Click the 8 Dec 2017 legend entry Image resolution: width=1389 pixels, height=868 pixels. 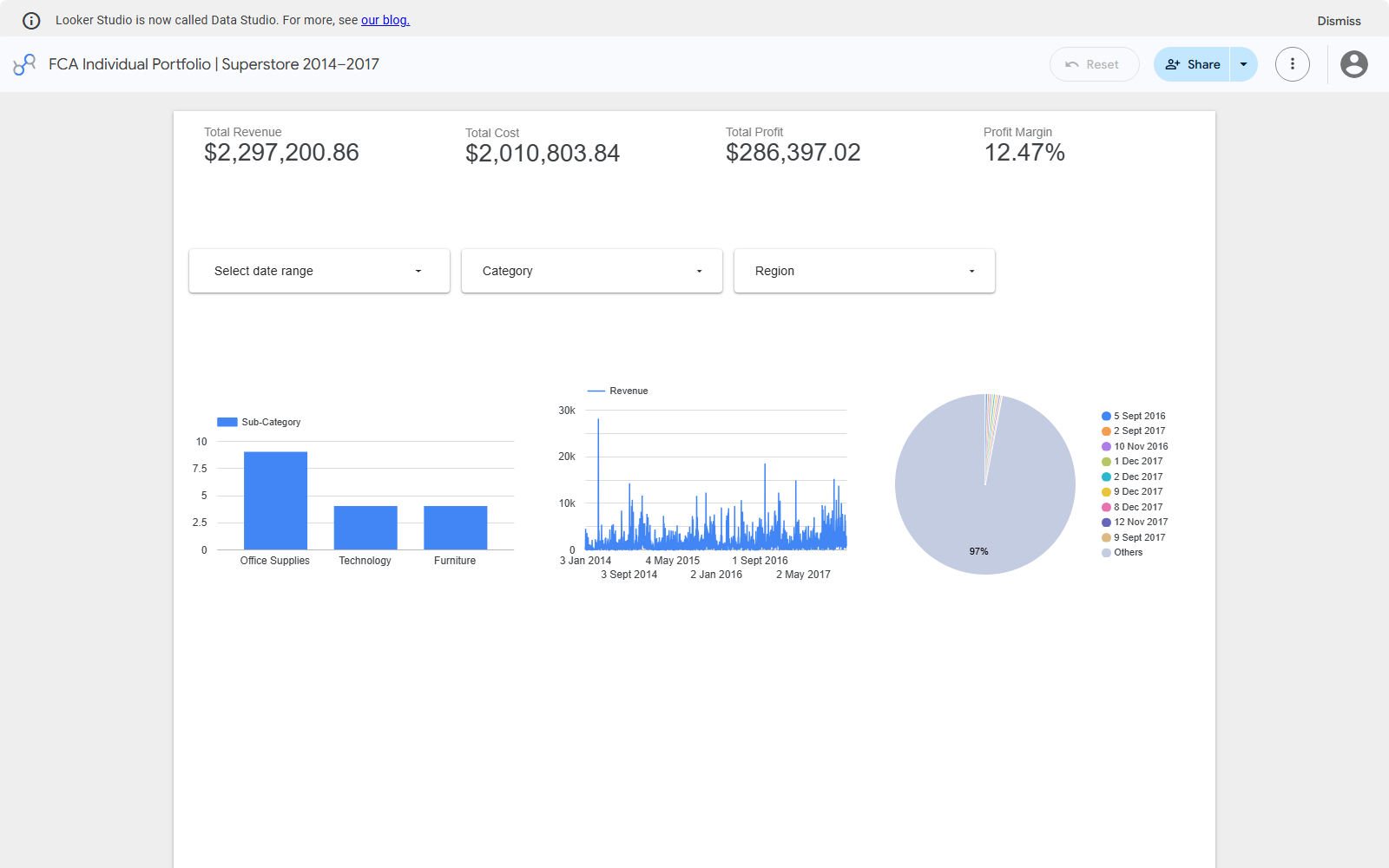click(x=1132, y=507)
